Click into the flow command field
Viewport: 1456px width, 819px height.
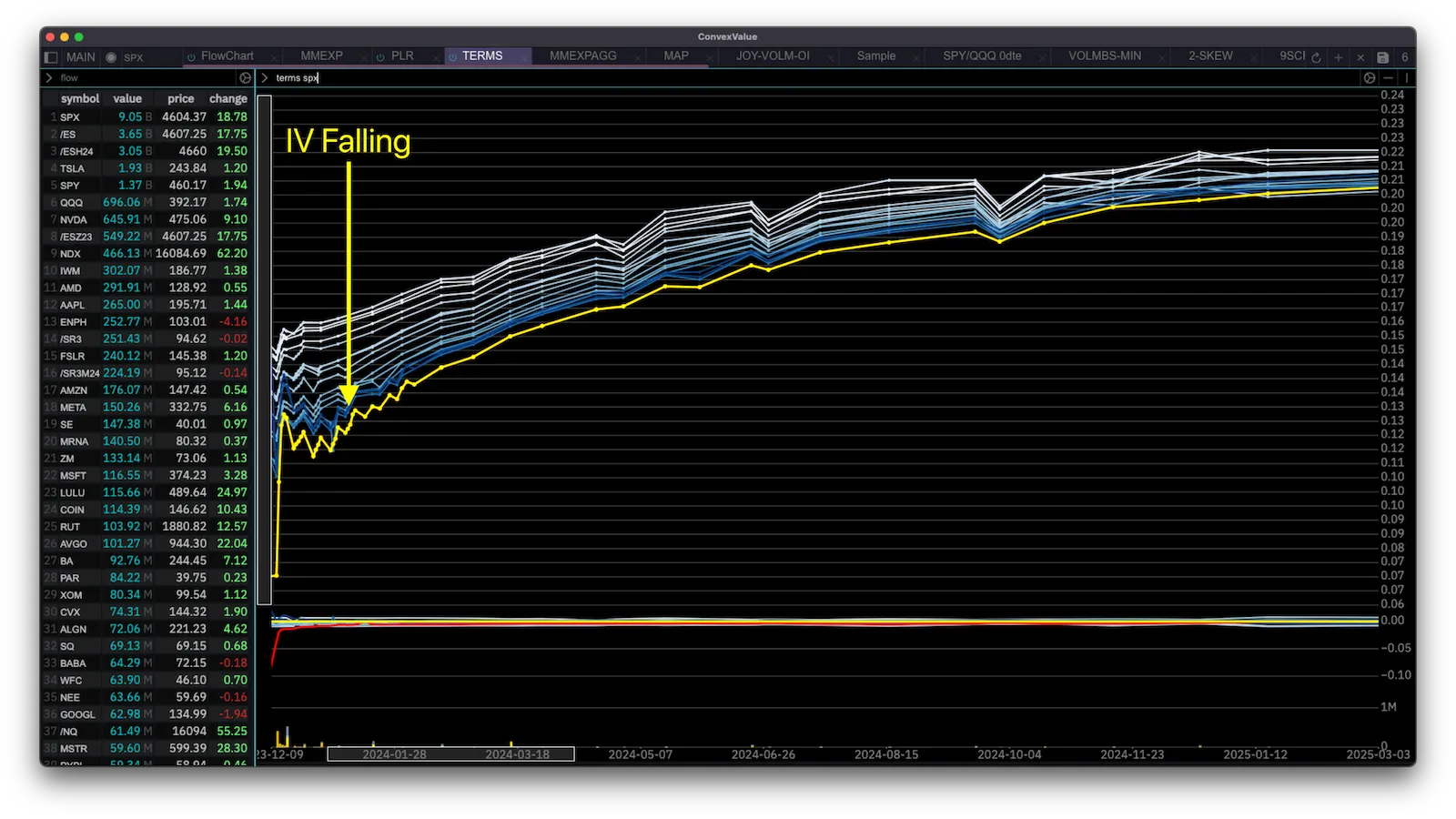pyautogui.click(x=146, y=78)
